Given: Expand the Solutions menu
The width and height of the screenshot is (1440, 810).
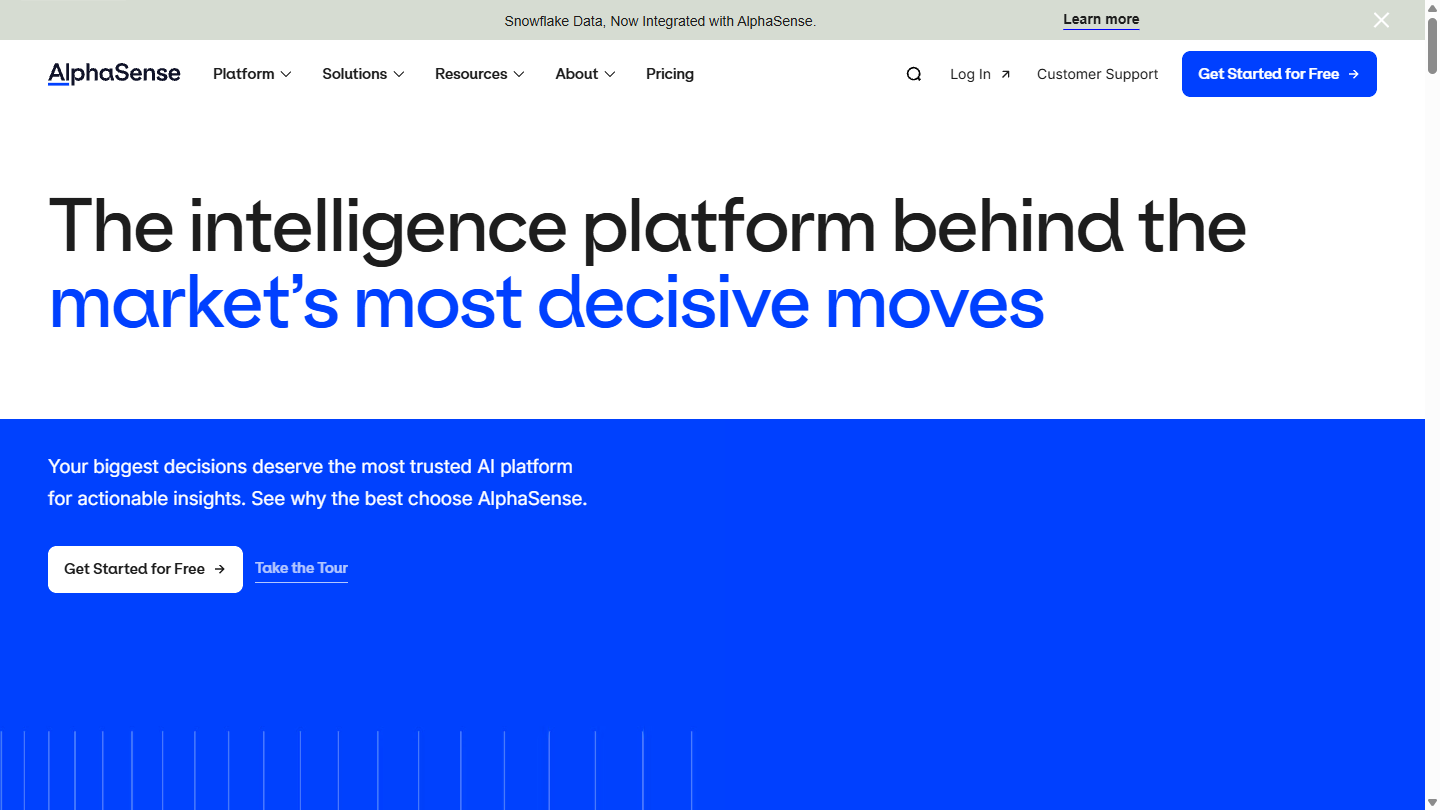Looking at the screenshot, I should pyautogui.click(x=363, y=74).
